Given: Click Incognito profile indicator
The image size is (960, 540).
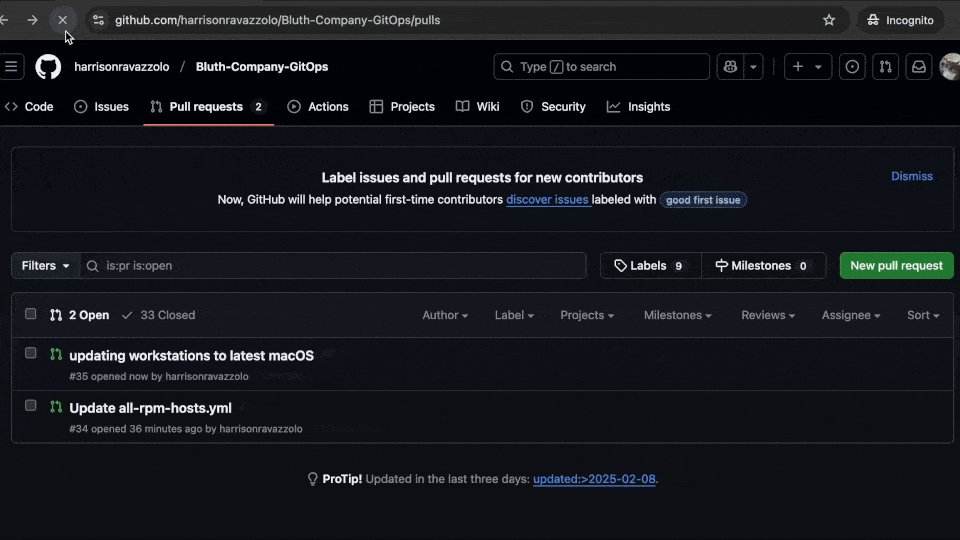Looking at the screenshot, I should click(x=900, y=20).
